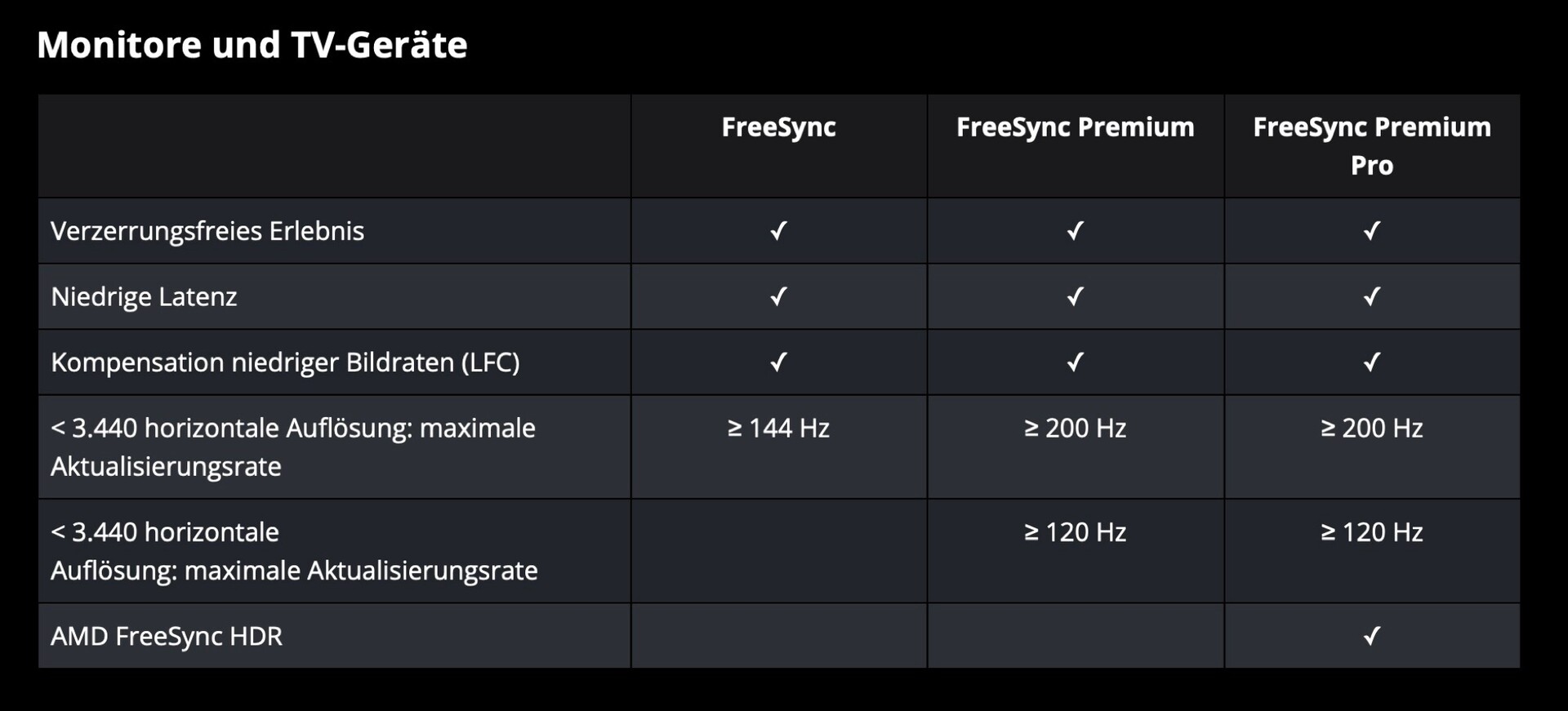Click the ≥ 144 Hz value

[x=778, y=428]
